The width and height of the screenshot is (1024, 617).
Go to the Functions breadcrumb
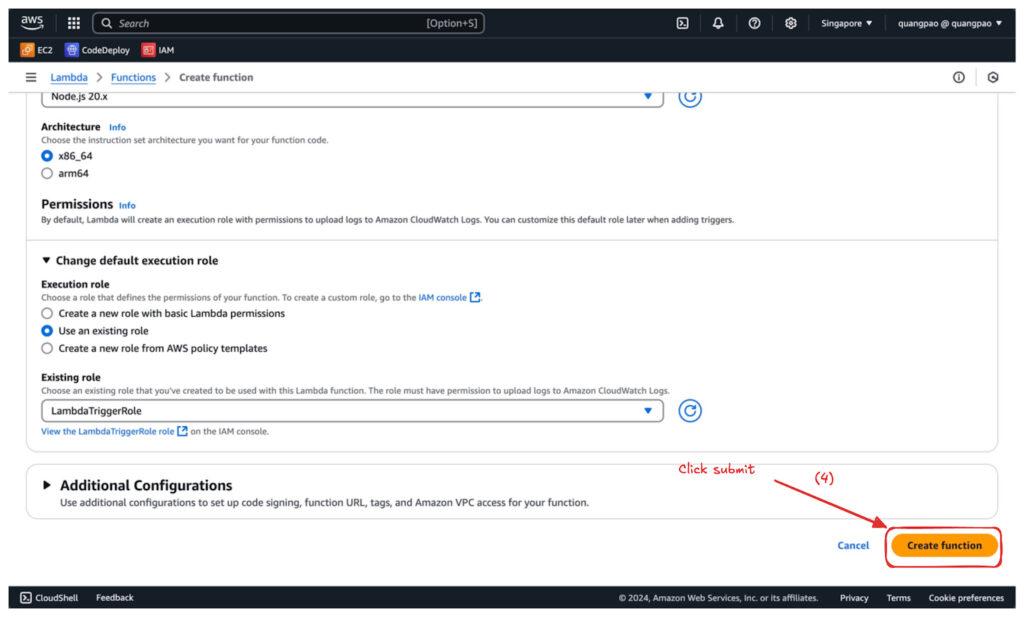pyautogui.click(x=133, y=77)
